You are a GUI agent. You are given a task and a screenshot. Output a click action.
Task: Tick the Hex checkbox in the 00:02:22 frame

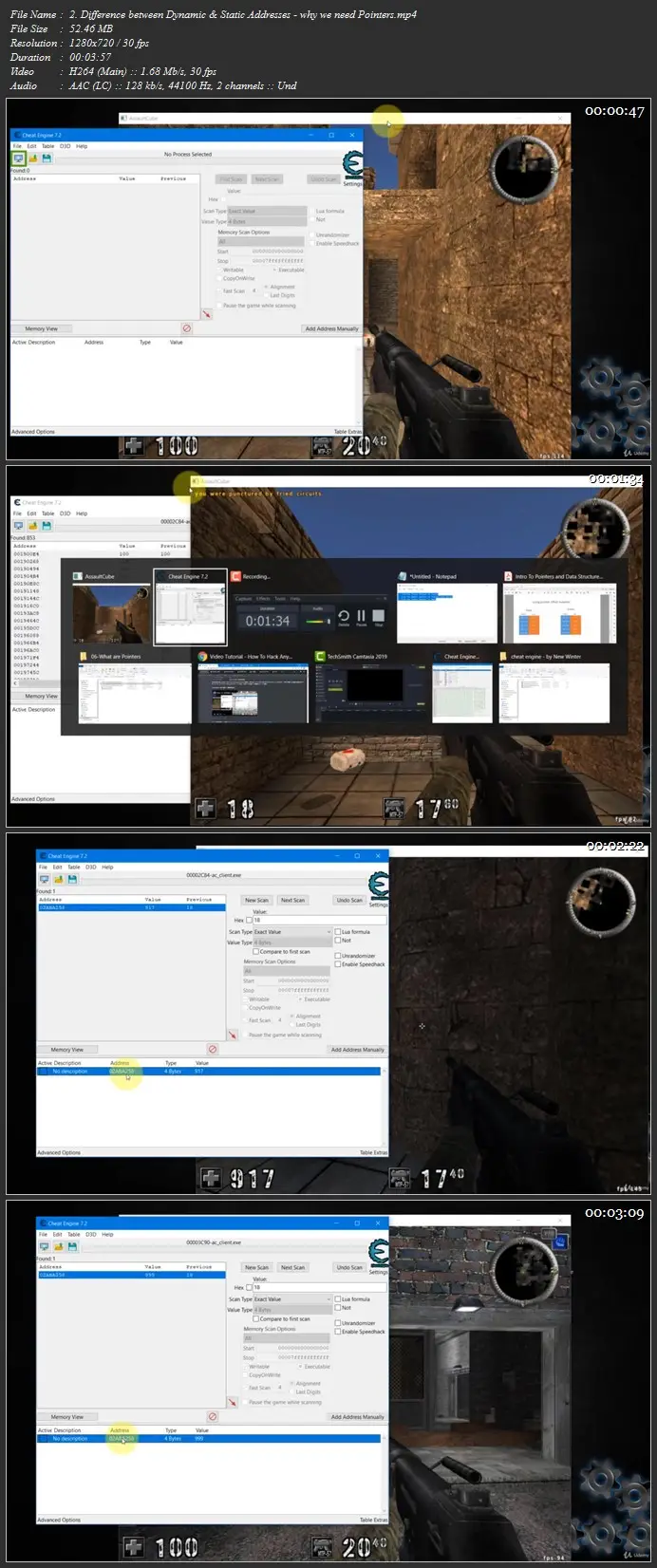250,920
